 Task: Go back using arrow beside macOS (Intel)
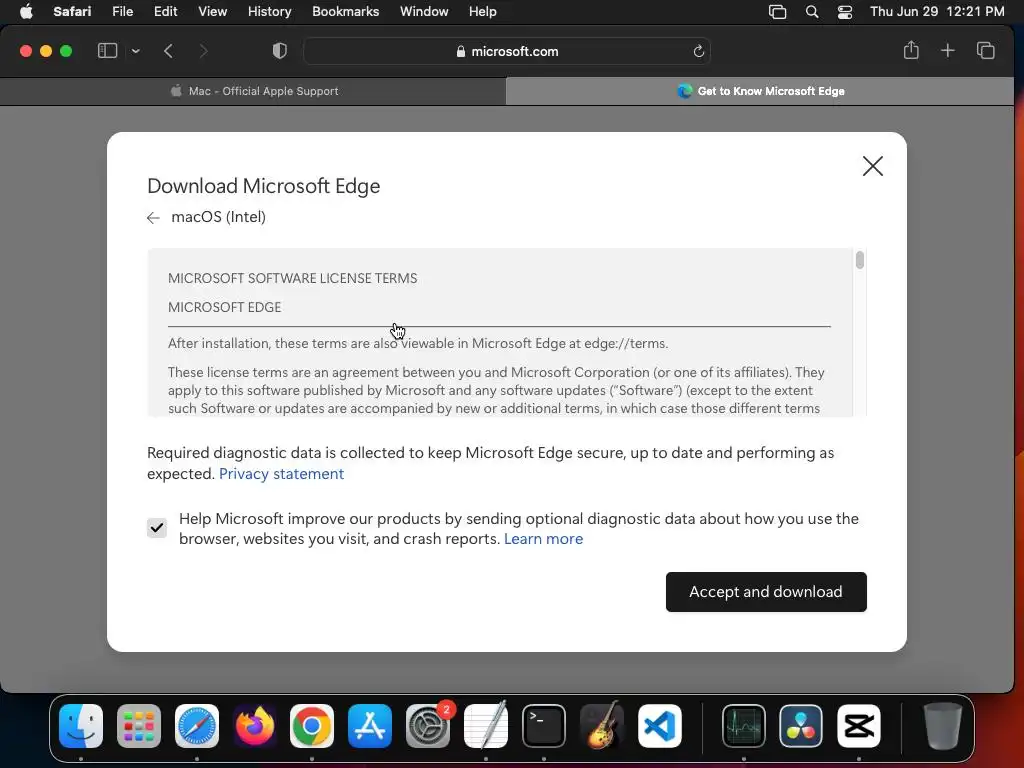(153, 218)
